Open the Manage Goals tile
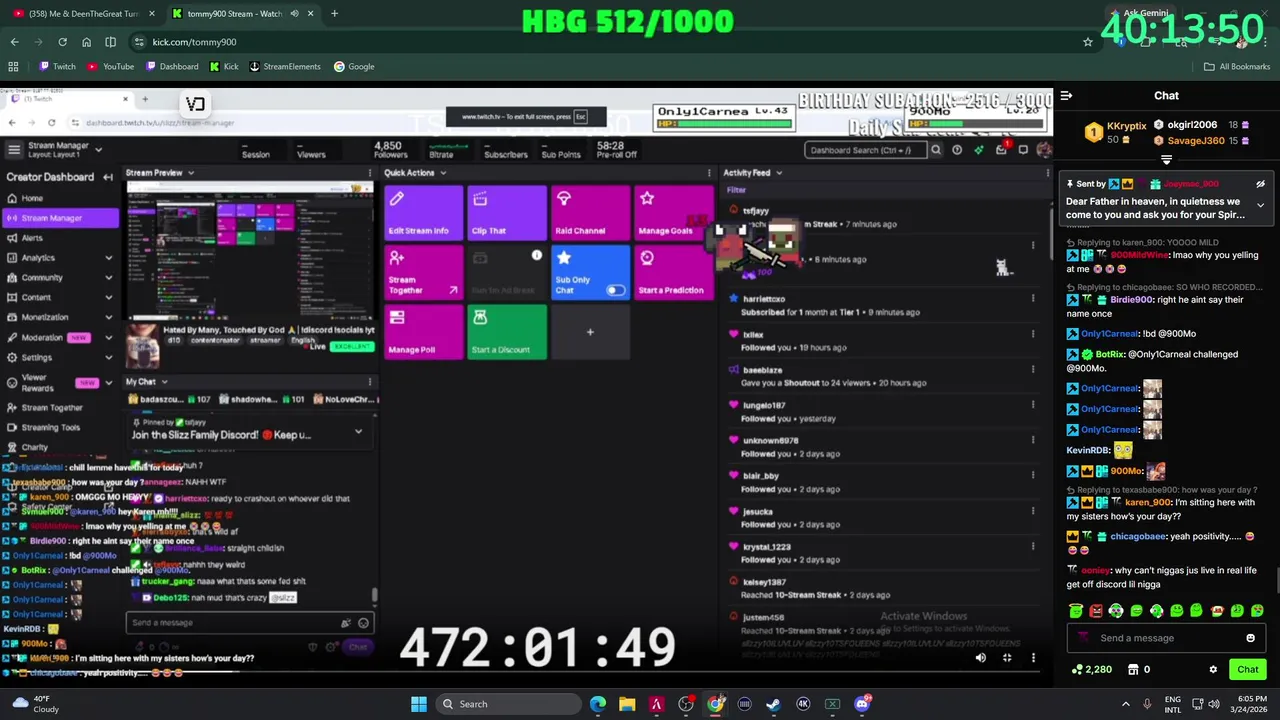The image size is (1280, 720). tap(673, 212)
